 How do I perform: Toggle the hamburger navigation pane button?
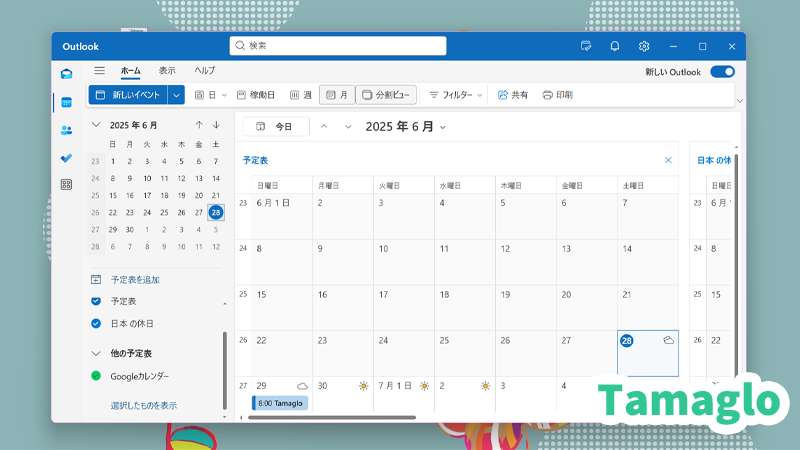pyautogui.click(x=99, y=70)
